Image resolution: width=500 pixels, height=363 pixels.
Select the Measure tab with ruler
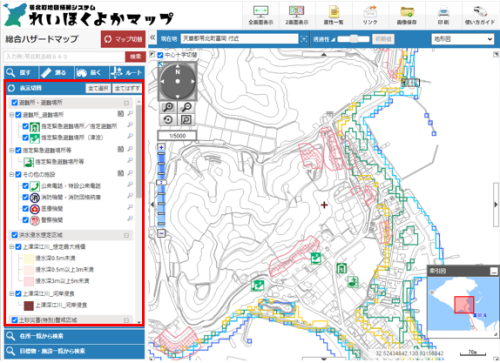click(x=56, y=72)
